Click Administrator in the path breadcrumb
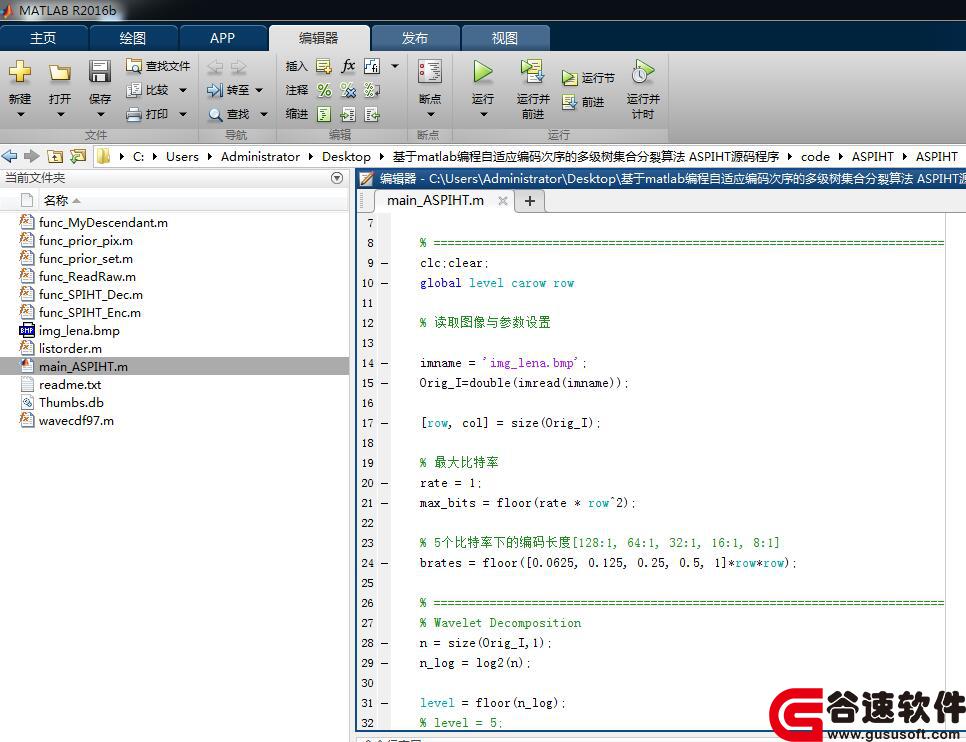966x742 pixels. [260, 157]
